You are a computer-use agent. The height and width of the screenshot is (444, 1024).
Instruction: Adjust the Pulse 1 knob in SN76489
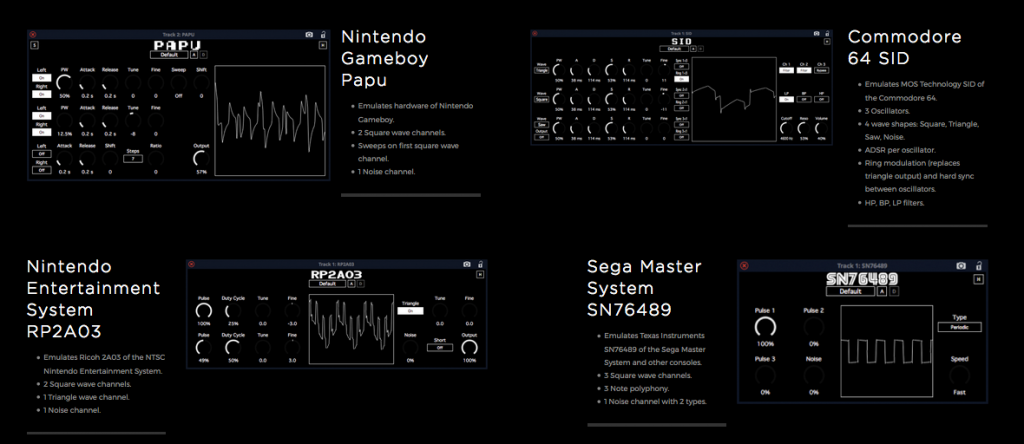click(764, 327)
